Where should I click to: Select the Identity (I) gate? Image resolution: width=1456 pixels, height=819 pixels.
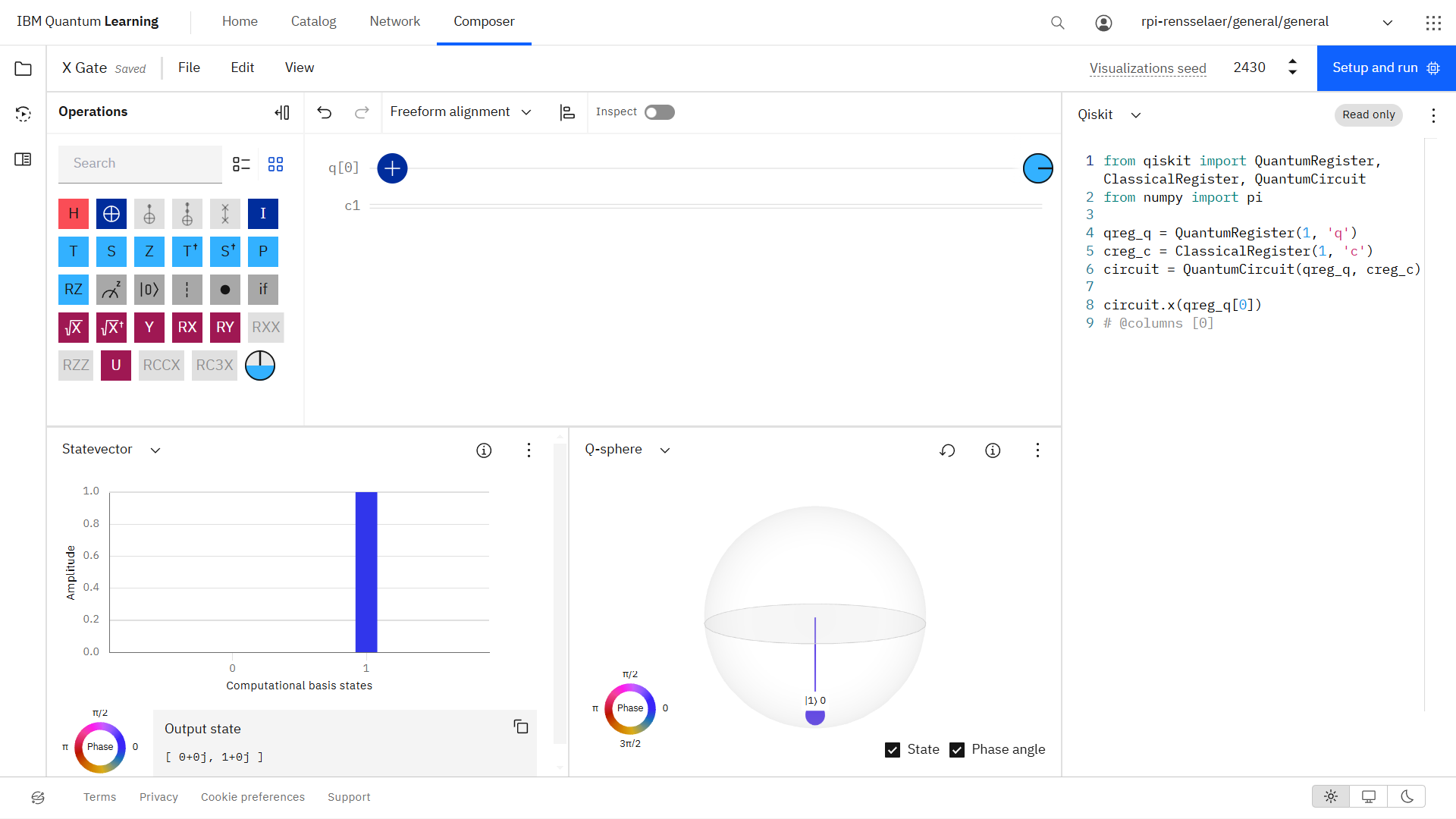[263, 214]
